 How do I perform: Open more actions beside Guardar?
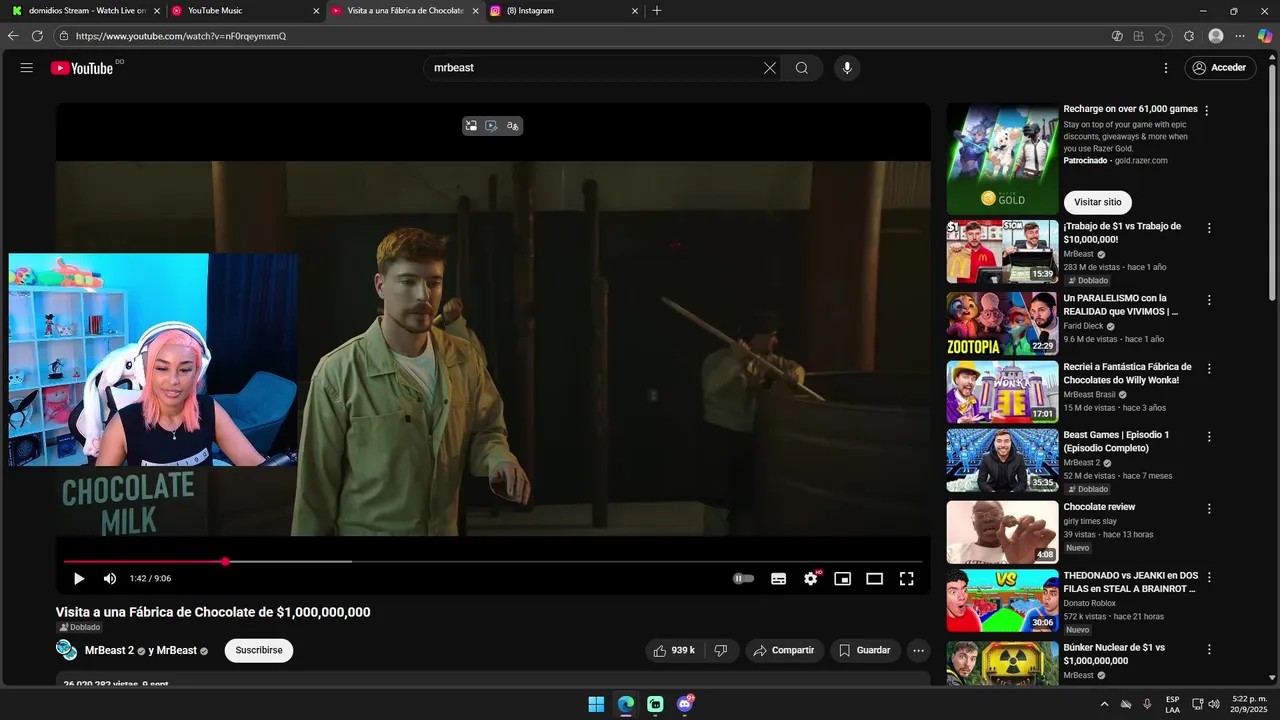pyautogui.click(x=918, y=651)
